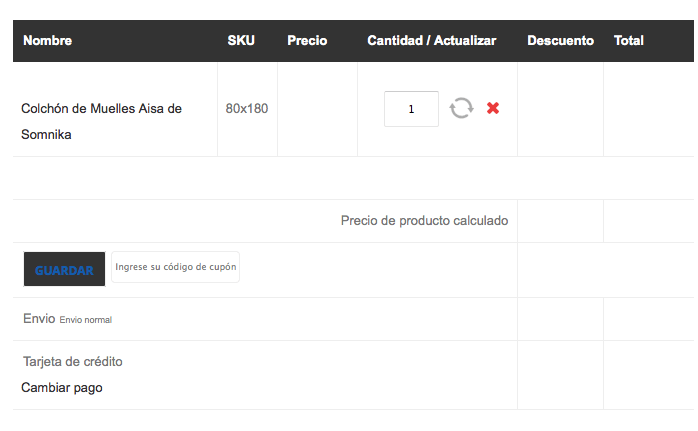
Task: Click the Total column header
Action: click(629, 41)
